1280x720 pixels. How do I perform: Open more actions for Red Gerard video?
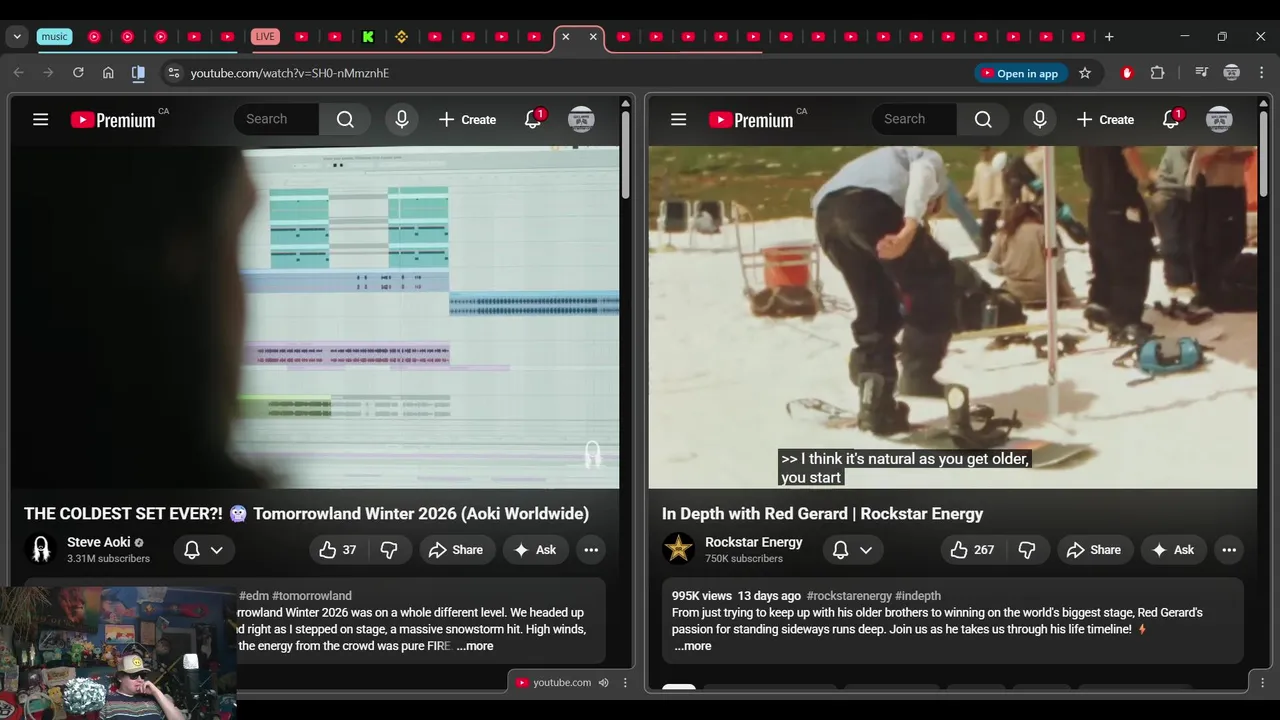1229,550
